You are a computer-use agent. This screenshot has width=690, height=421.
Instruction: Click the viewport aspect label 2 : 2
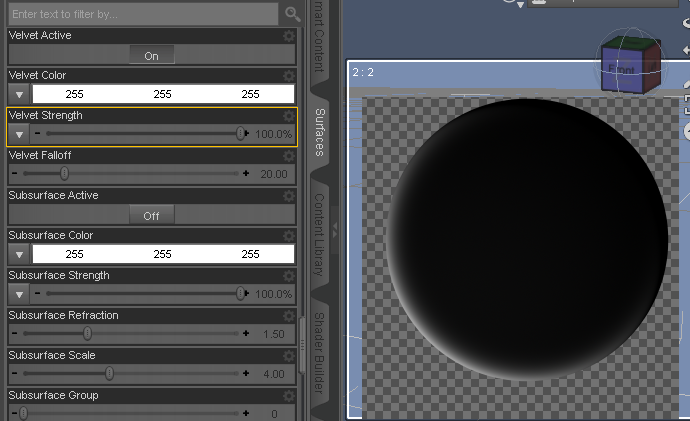[x=363, y=72]
